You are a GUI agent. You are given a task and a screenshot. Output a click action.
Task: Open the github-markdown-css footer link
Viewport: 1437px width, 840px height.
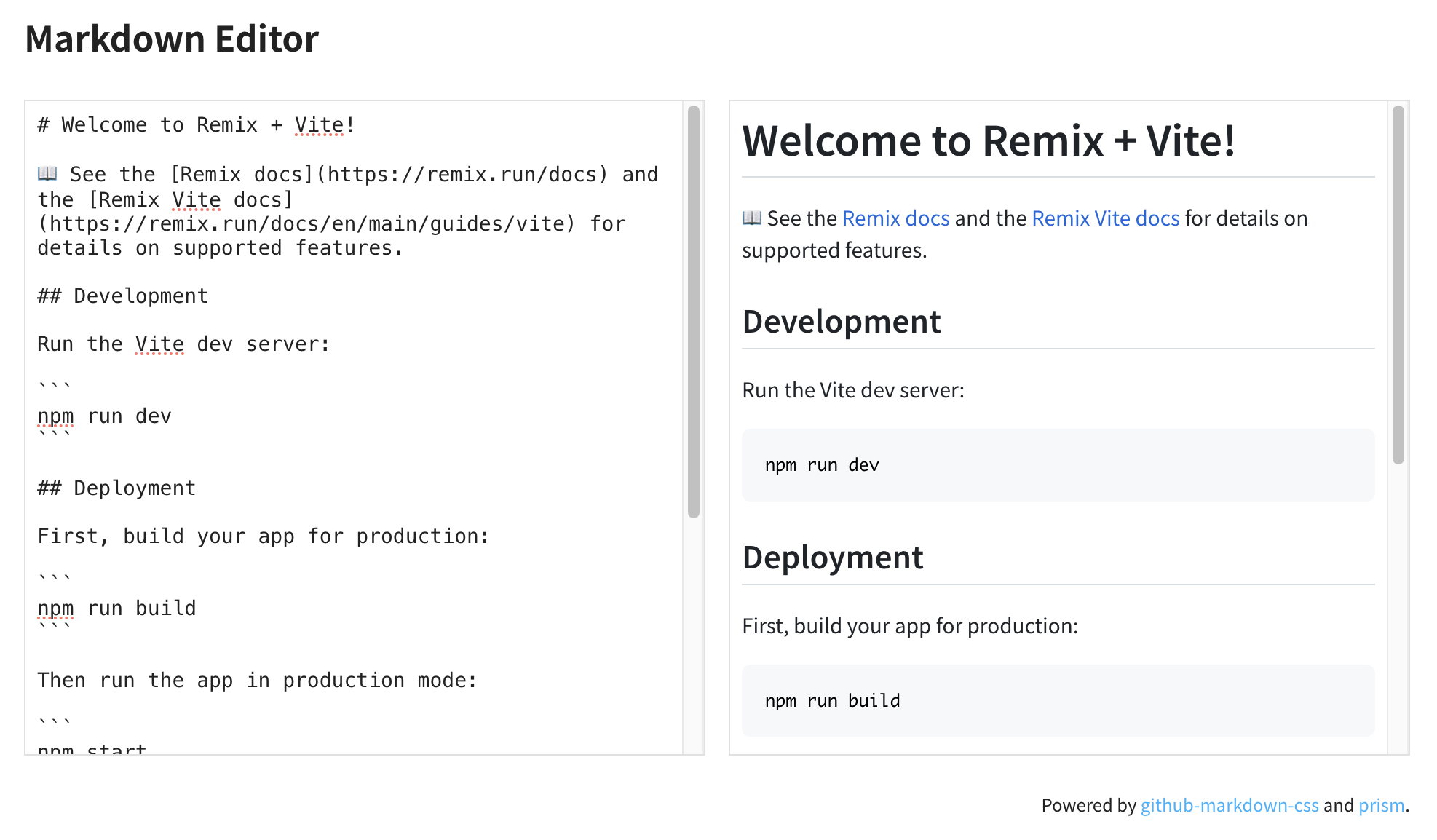tap(1229, 805)
